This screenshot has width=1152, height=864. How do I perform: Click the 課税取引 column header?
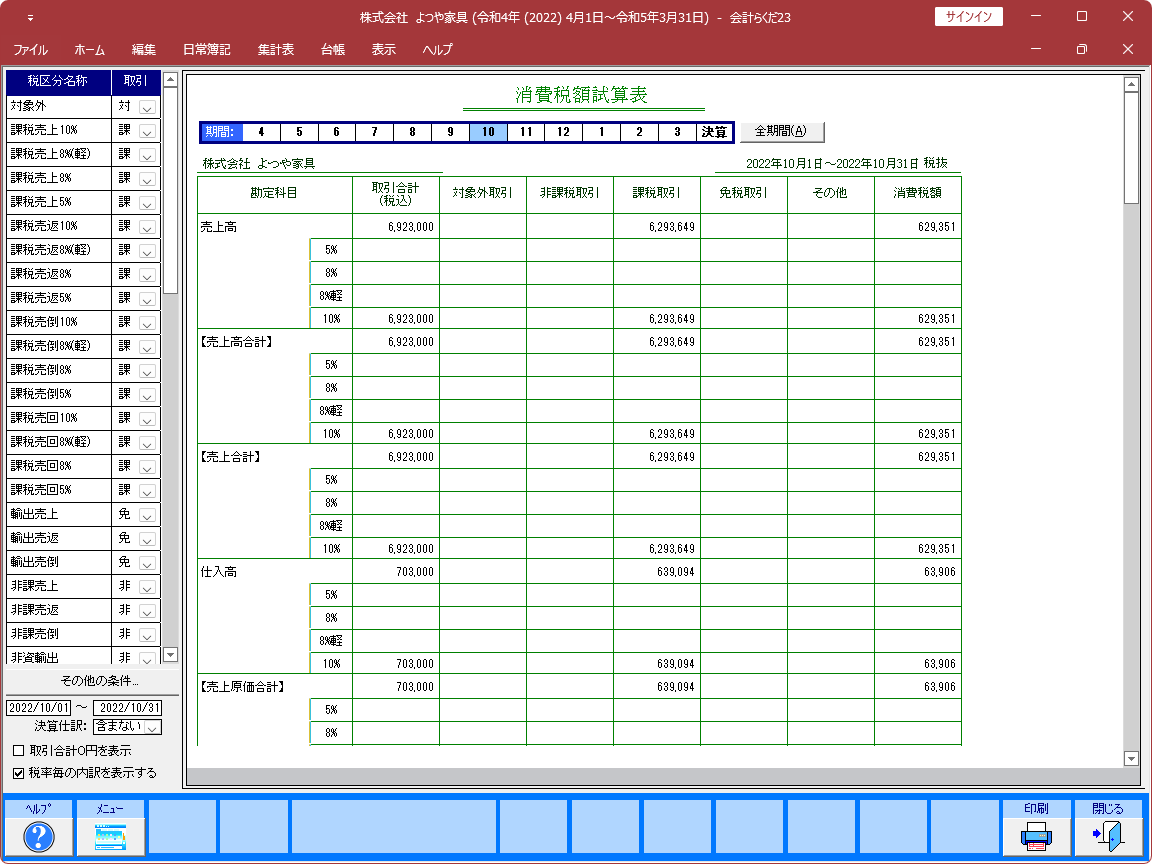tap(657, 195)
